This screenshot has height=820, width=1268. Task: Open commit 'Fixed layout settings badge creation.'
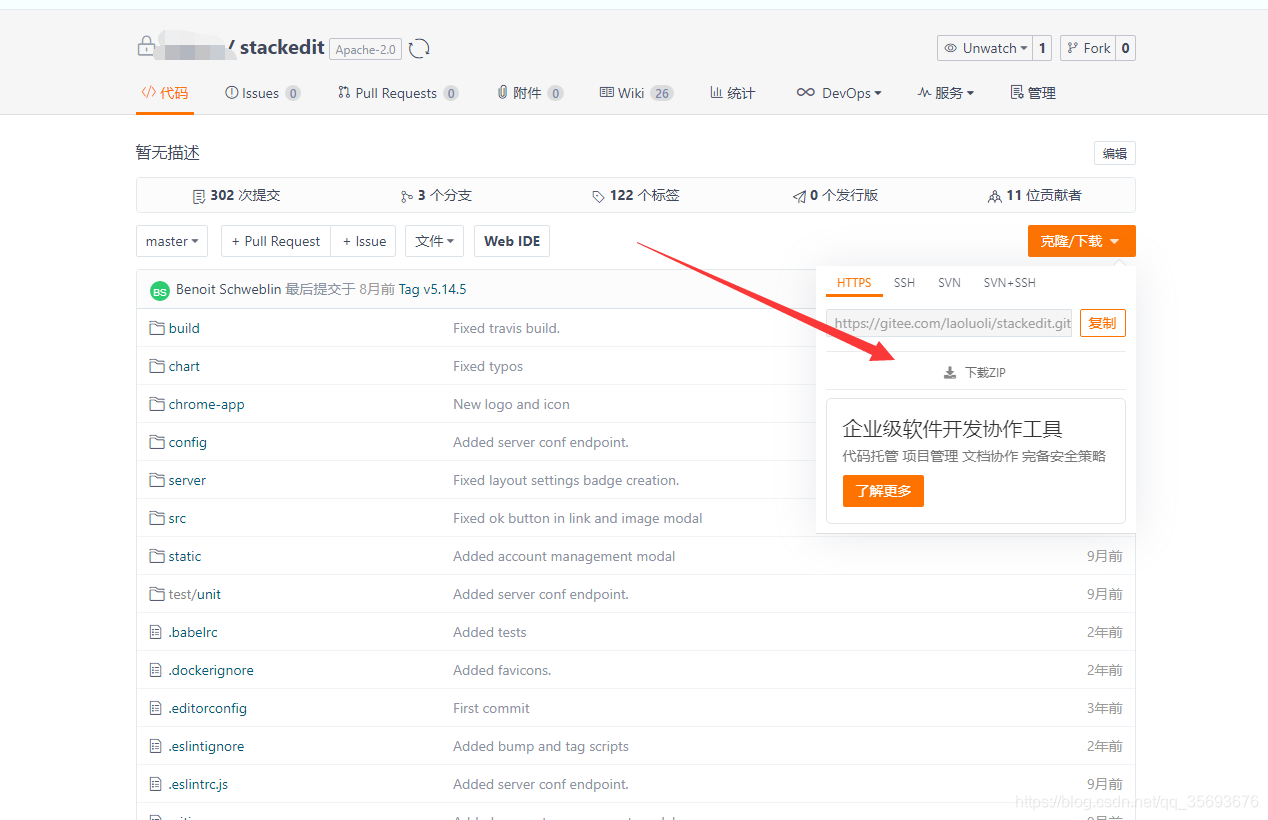(566, 480)
